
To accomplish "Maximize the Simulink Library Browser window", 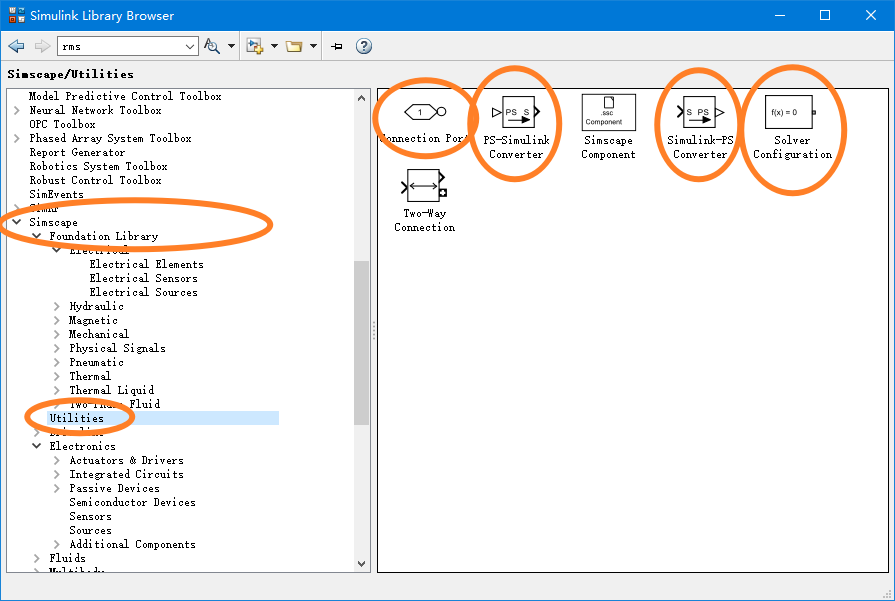I will click(x=825, y=15).
